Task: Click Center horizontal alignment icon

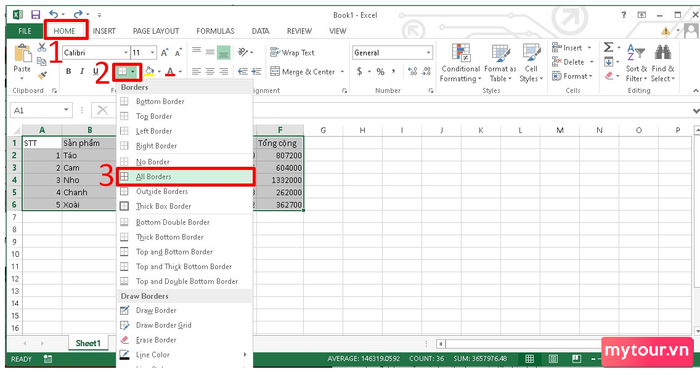Action: pyautogui.click(x=210, y=71)
